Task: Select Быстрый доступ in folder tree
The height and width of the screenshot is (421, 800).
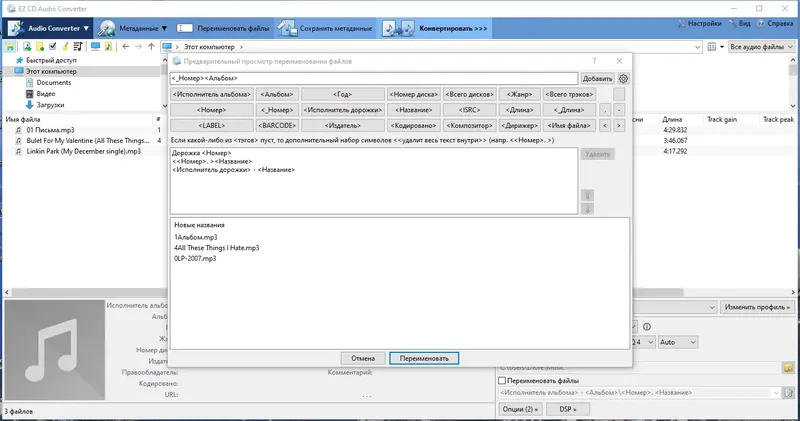Action: point(51,60)
